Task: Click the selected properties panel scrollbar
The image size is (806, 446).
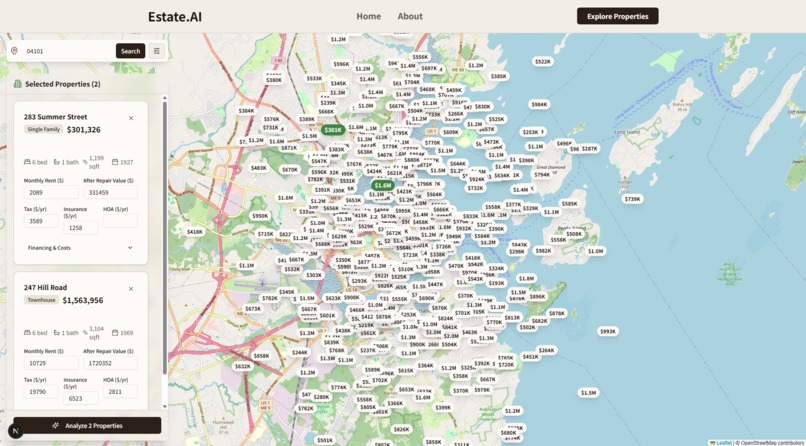Action: tap(164, 237)
